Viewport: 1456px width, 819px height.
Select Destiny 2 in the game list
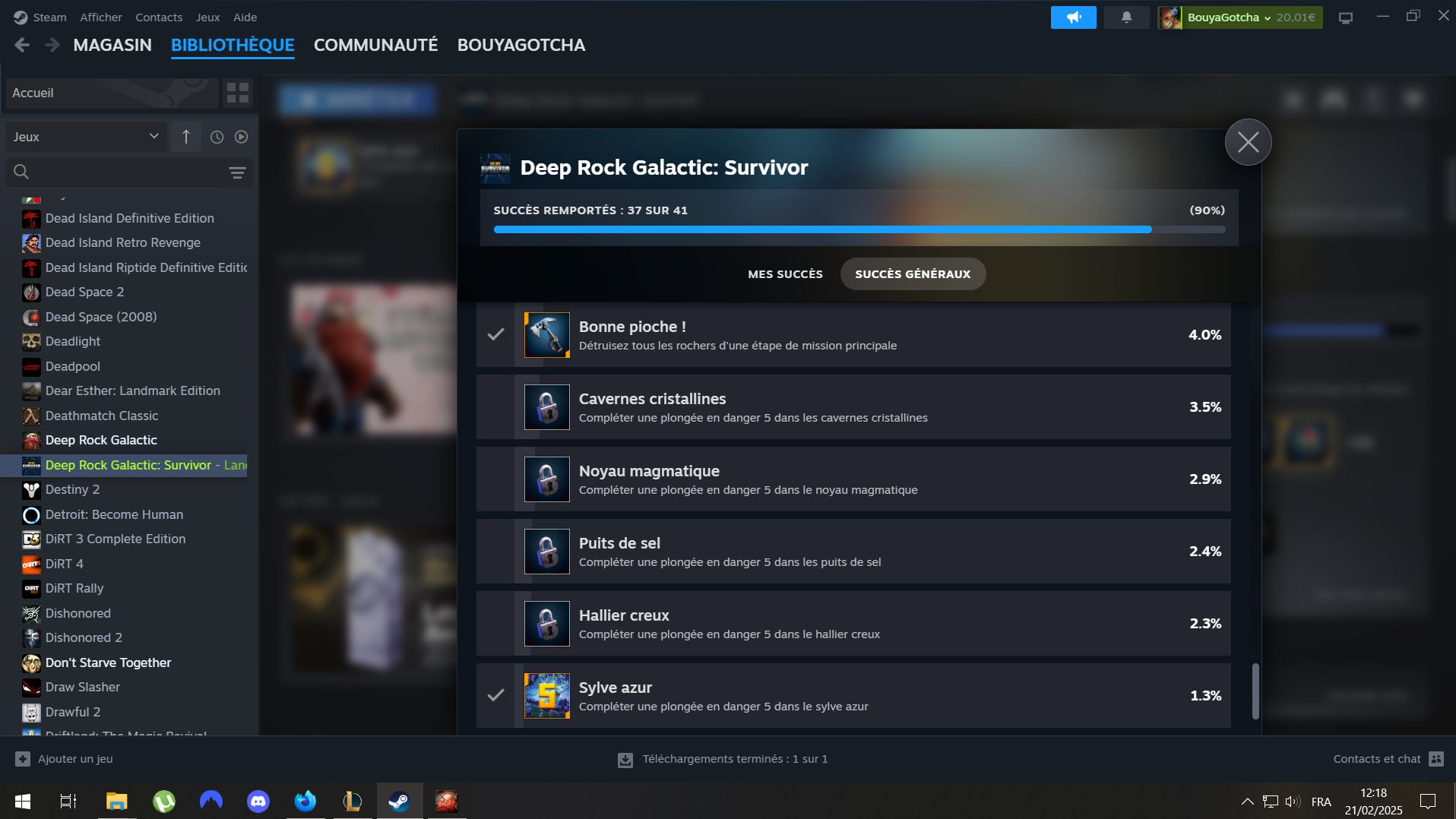72,490
